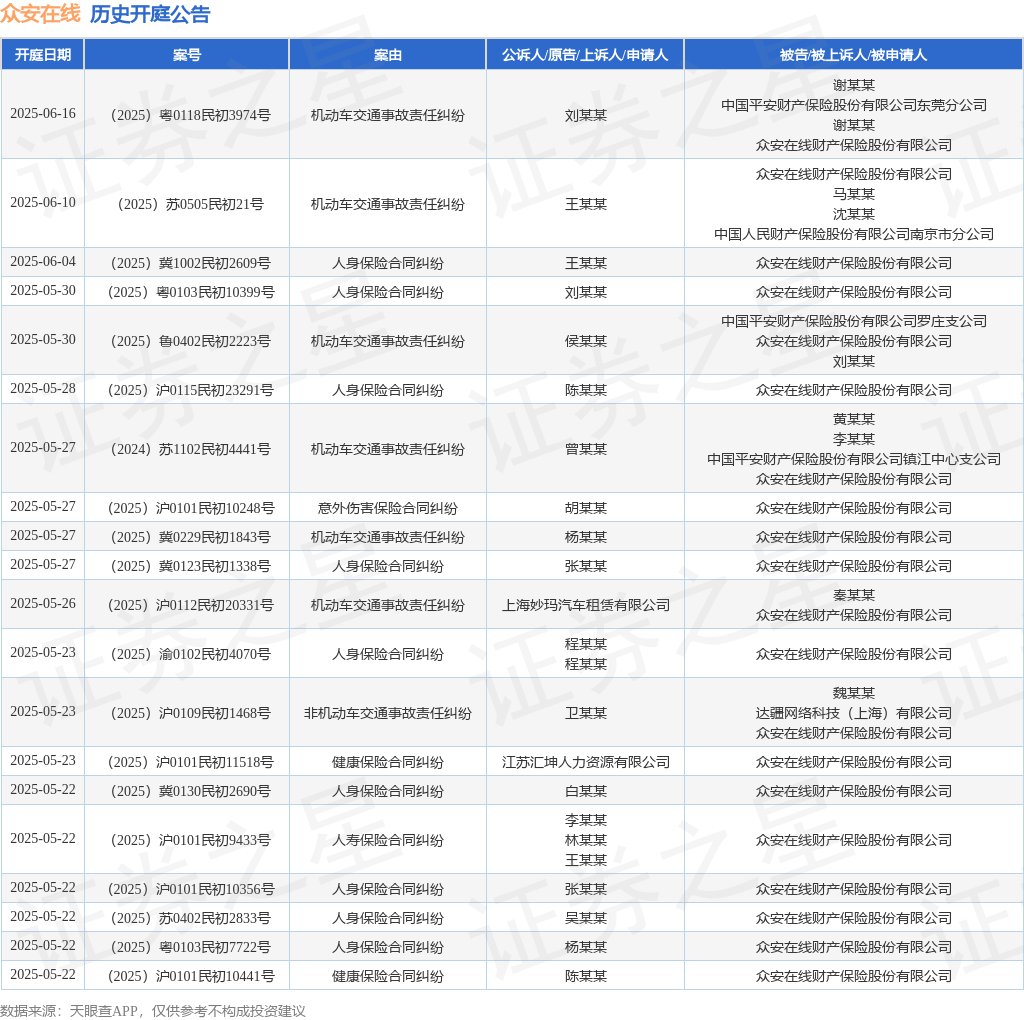Click defendant 沈某某

[854, 214]
